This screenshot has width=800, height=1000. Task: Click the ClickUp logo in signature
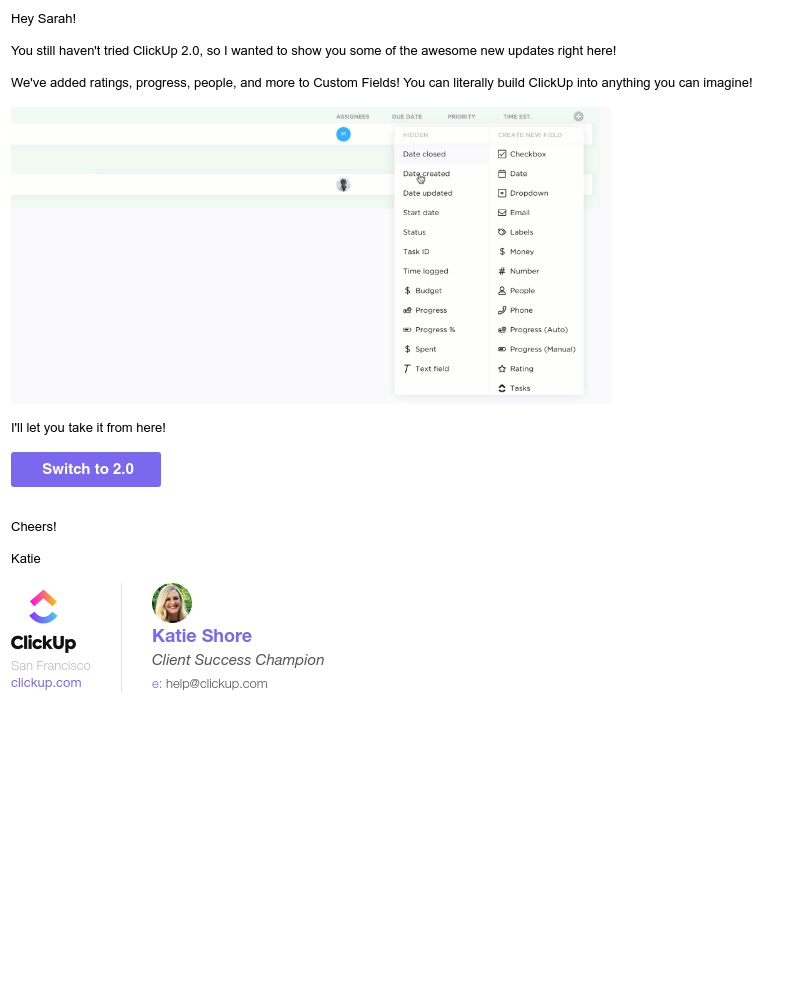tap(43, 620)
